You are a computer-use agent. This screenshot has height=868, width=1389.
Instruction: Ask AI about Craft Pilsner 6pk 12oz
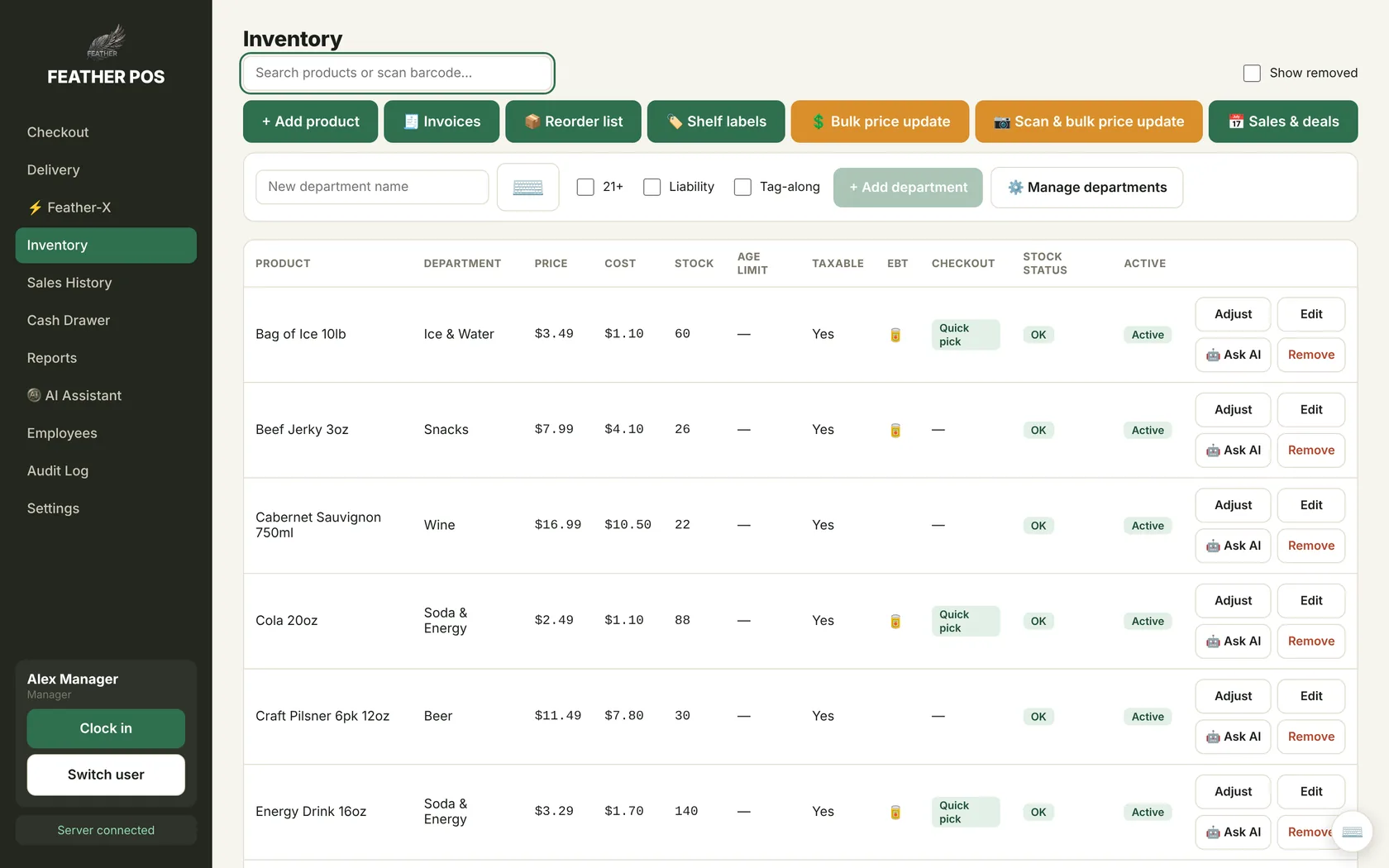[1233, 737]
